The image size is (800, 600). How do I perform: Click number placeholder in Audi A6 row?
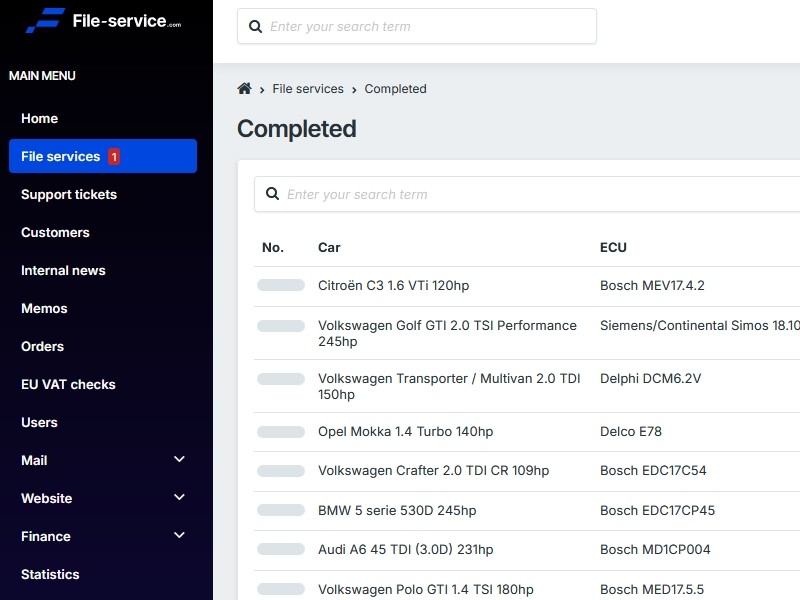[281, 549]
